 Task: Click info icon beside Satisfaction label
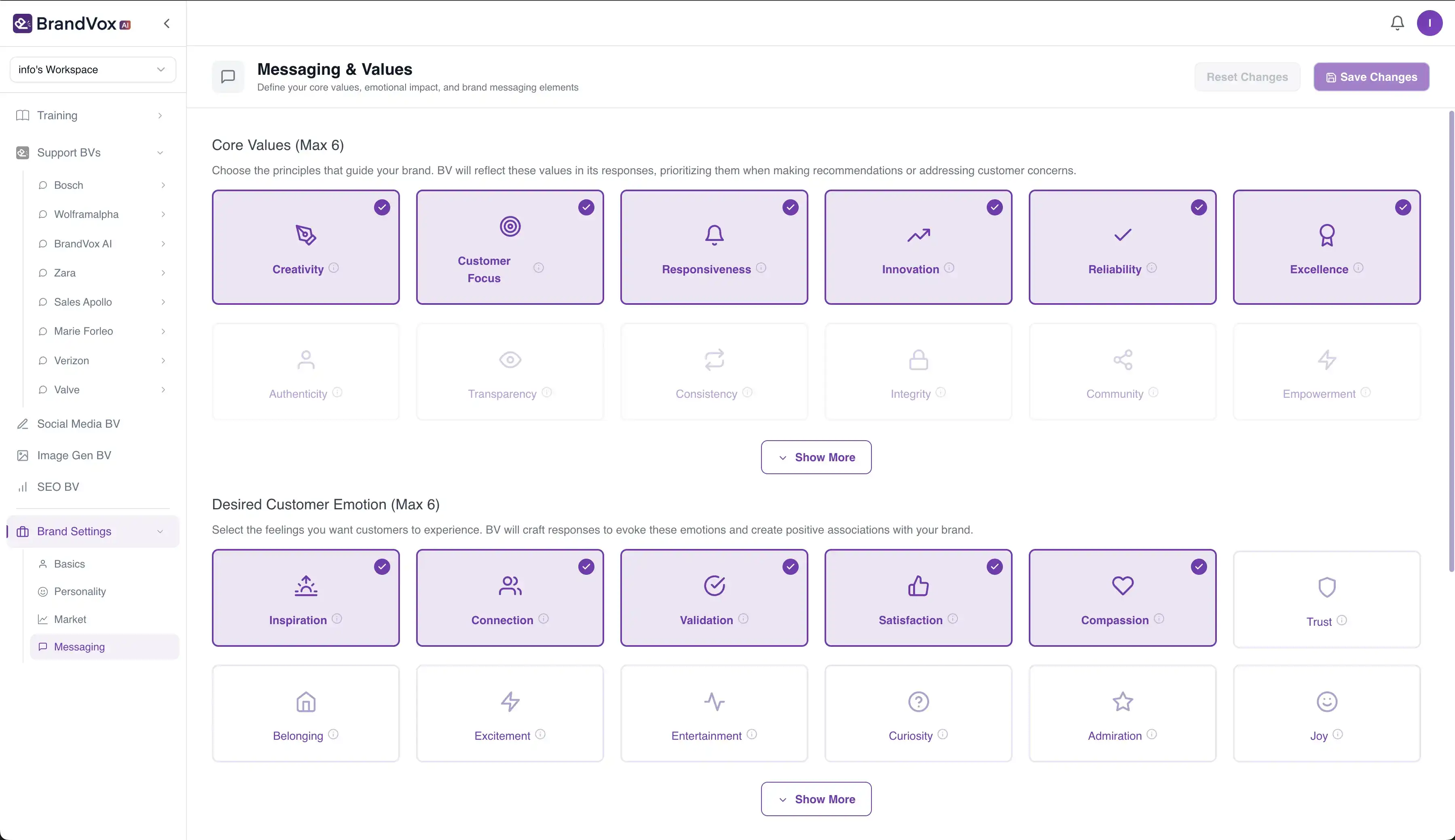pyautogui.click(x=952, y=618)
